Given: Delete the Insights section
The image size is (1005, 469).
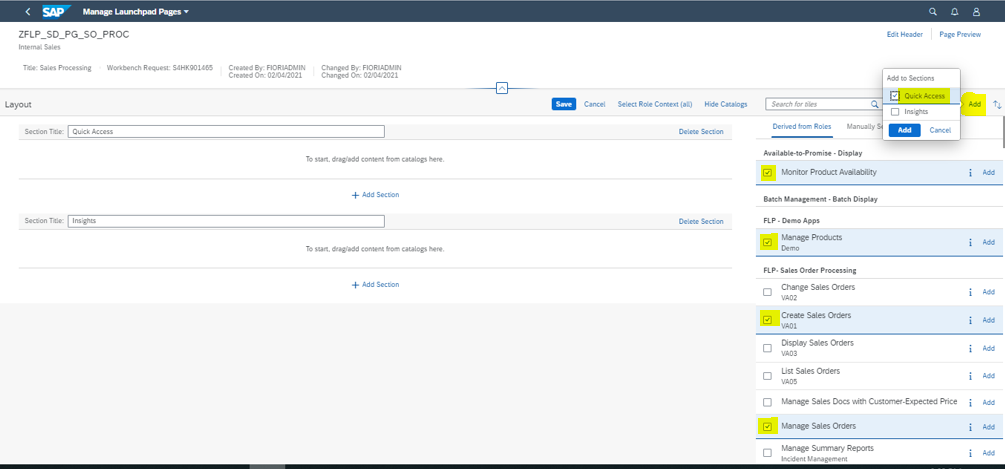Looking at the screenshot, I should click(701, 221).
